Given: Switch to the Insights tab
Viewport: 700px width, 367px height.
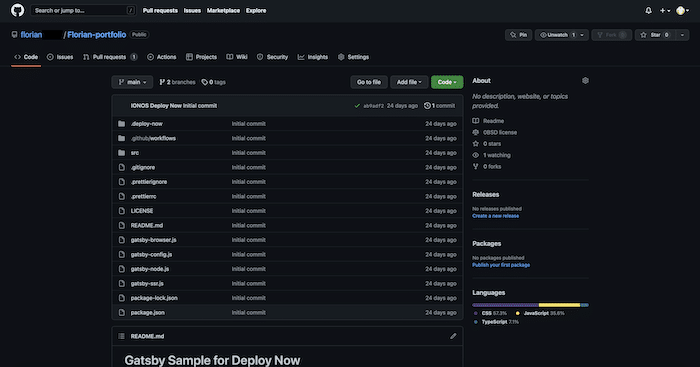Looking at the screenshot, I should pos(312,57).
